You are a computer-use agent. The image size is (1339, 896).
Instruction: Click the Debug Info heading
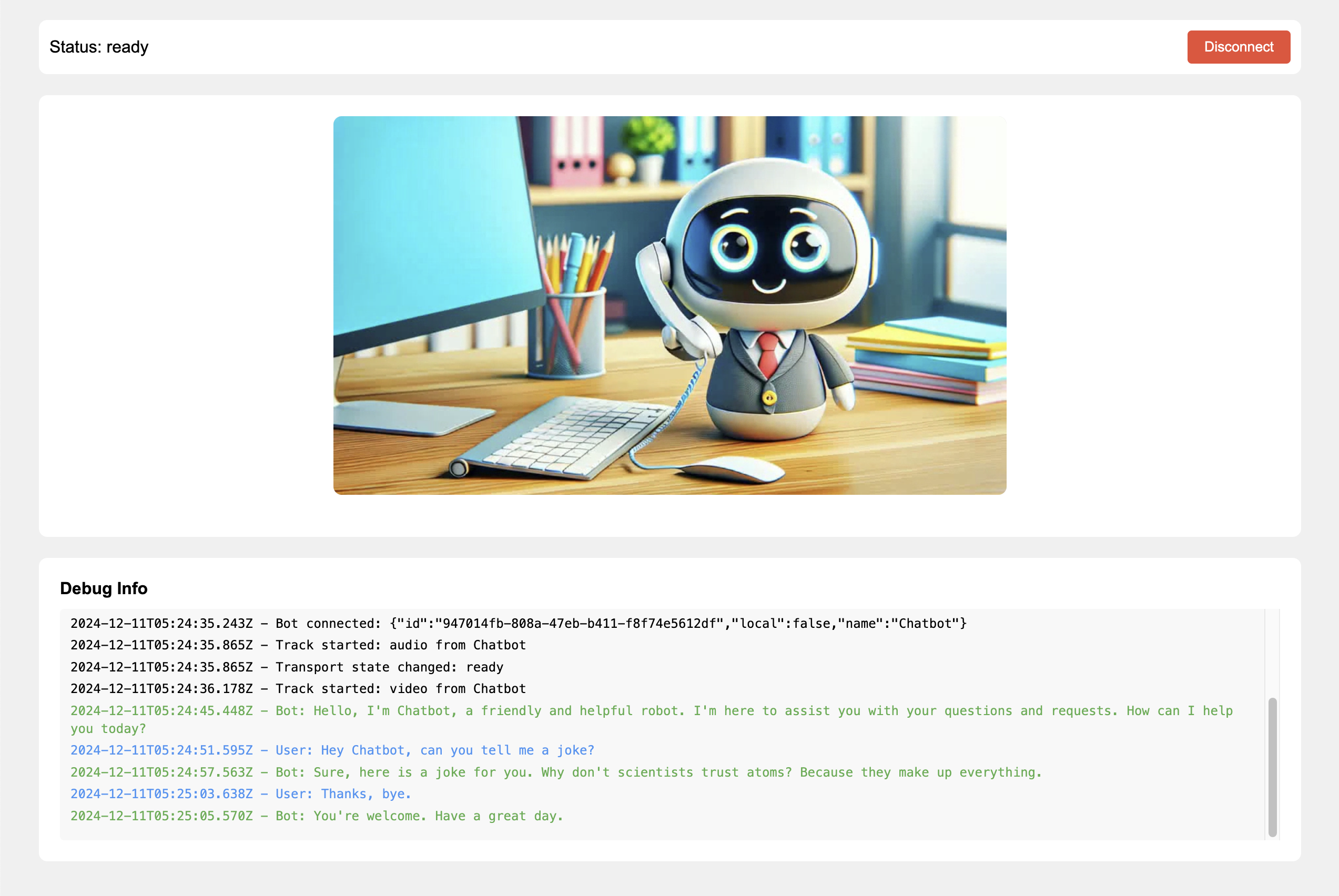pyautogui.click(x=104, y=588)
